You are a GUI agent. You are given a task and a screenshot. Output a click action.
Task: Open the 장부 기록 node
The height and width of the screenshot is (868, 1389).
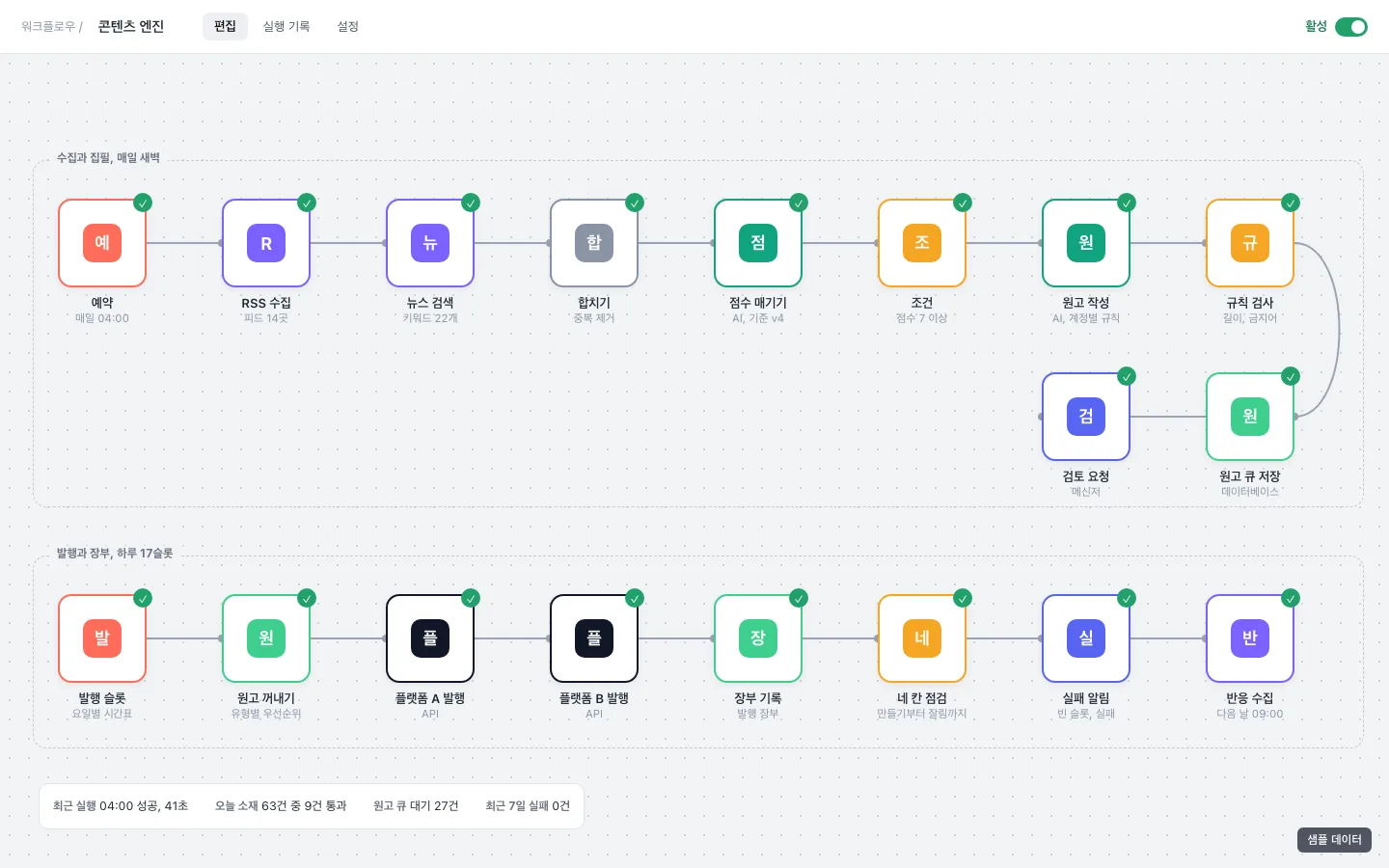click(758, 638)
